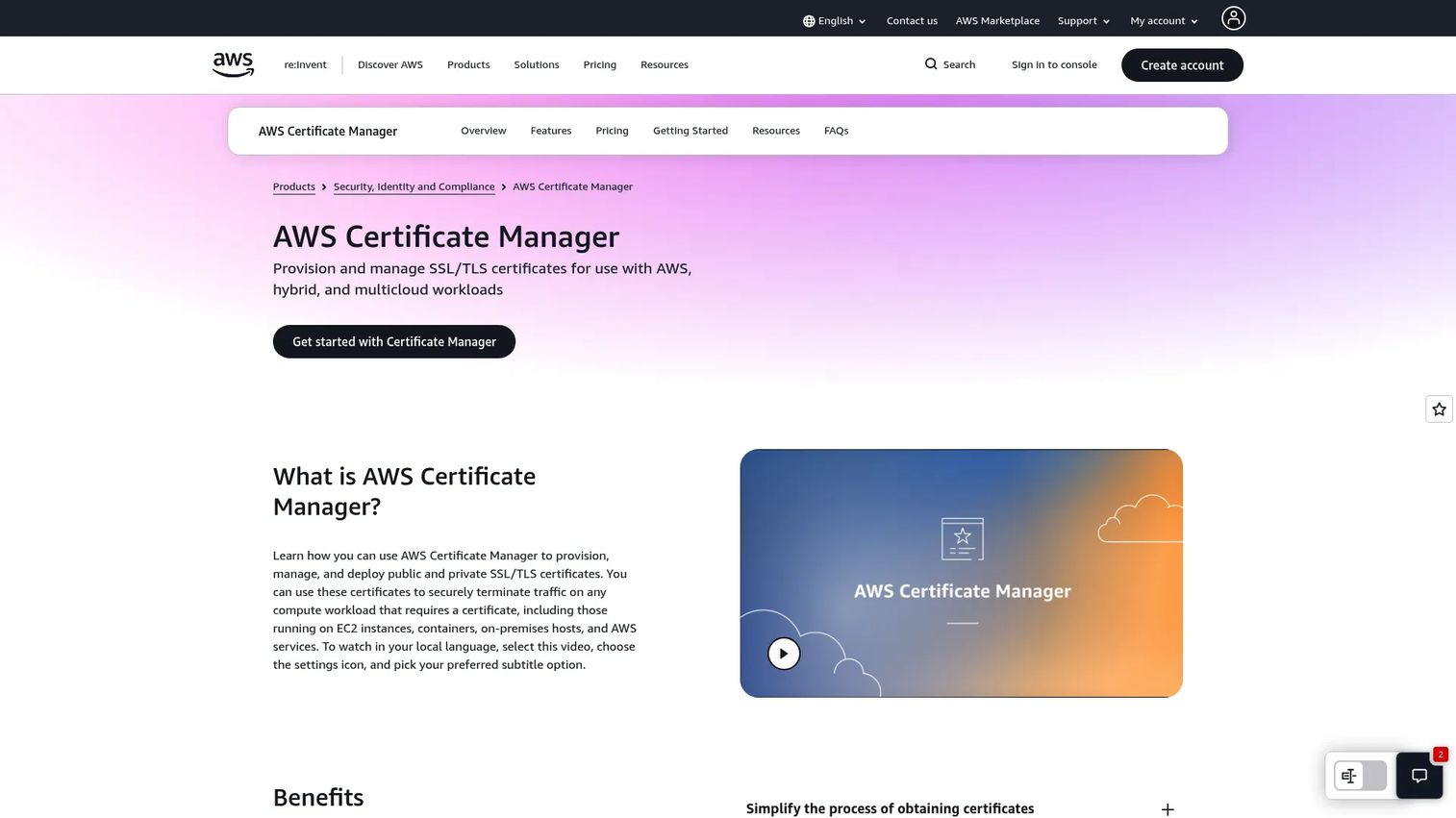Click the star feedback icon
1456x818 pixels.
tap(1439, 409)
